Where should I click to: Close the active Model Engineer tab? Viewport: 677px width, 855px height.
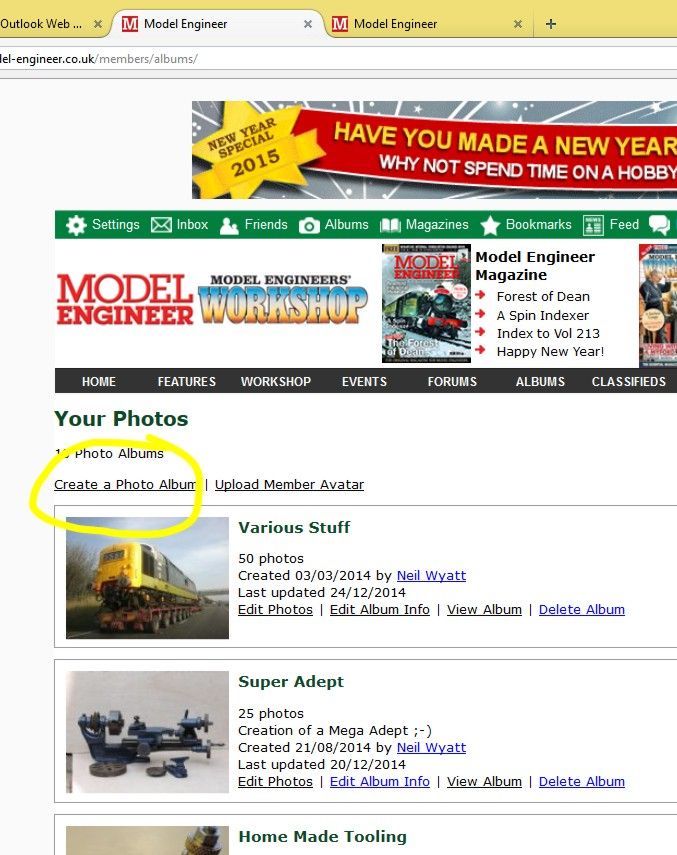click(x=308, y=24)
